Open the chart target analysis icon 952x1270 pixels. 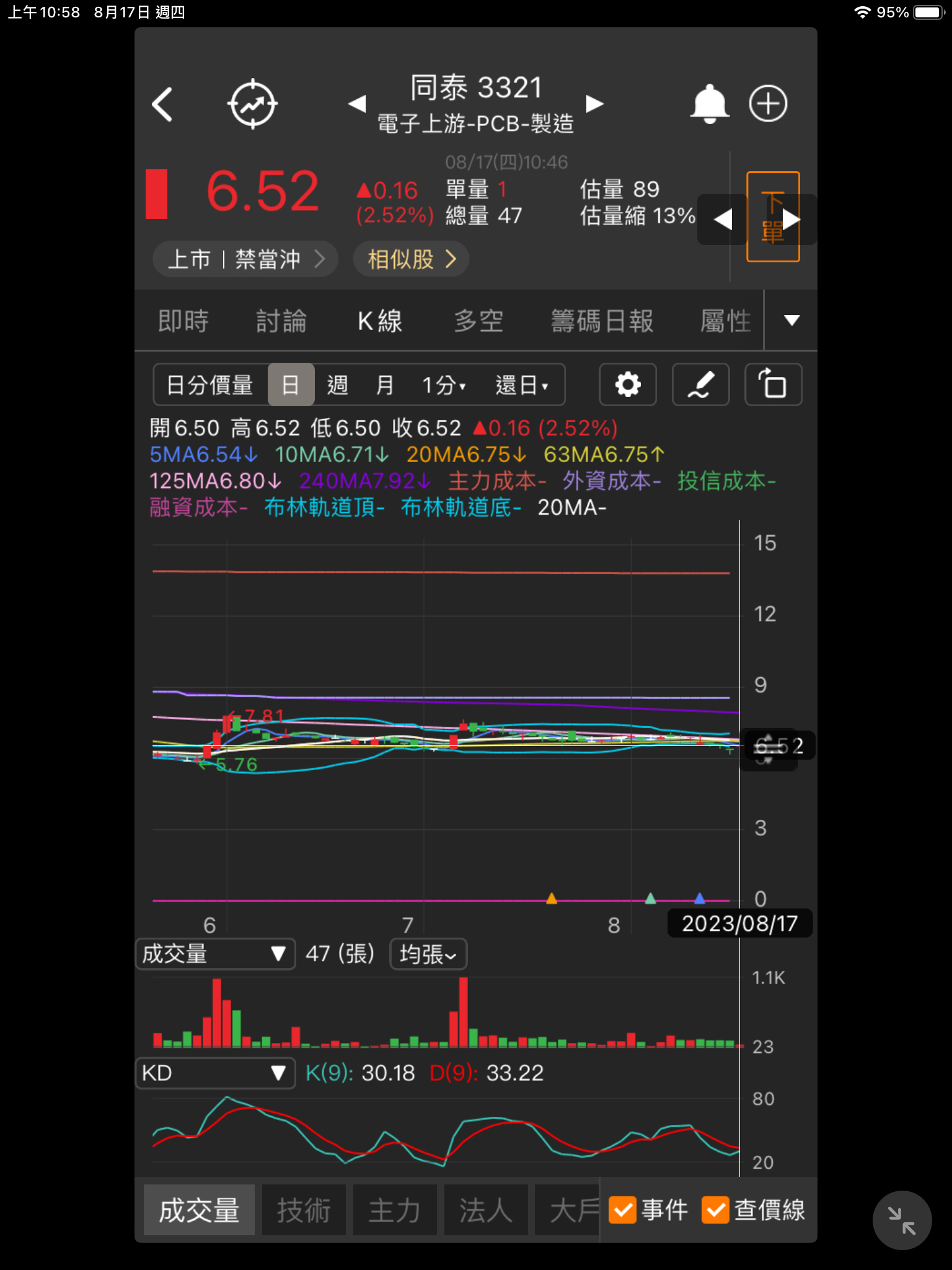point(252,104)
